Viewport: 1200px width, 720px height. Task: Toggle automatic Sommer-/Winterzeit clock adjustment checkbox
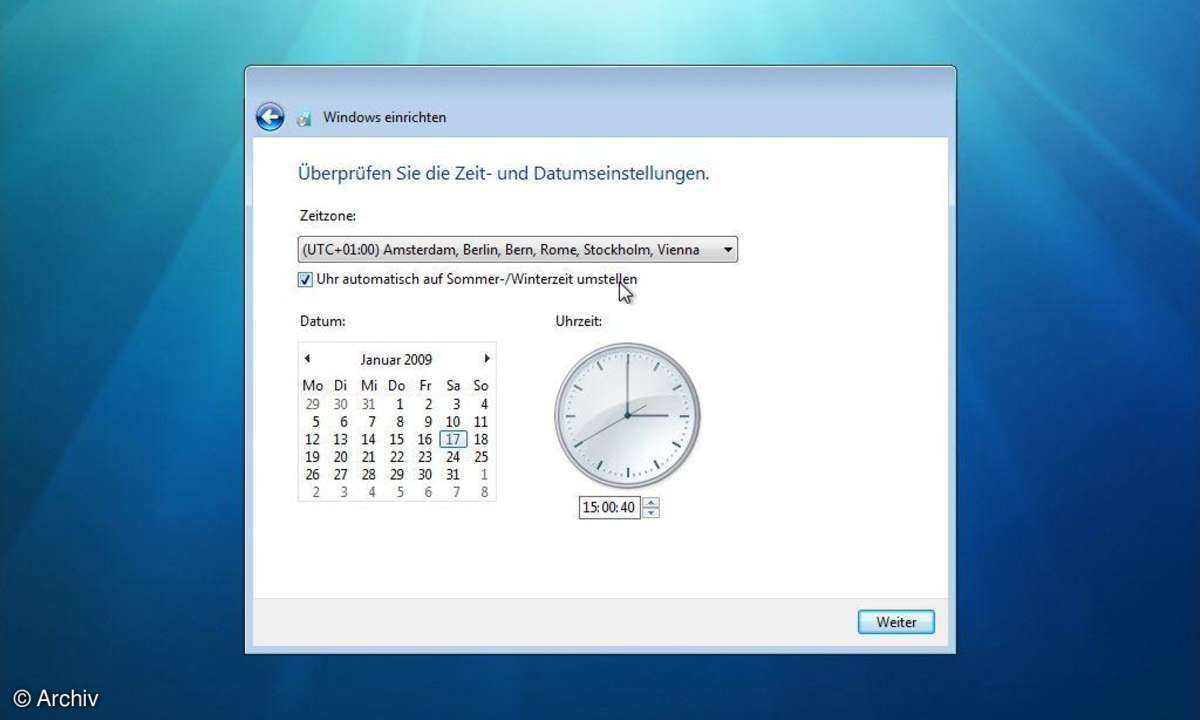(x=305, y=280)
